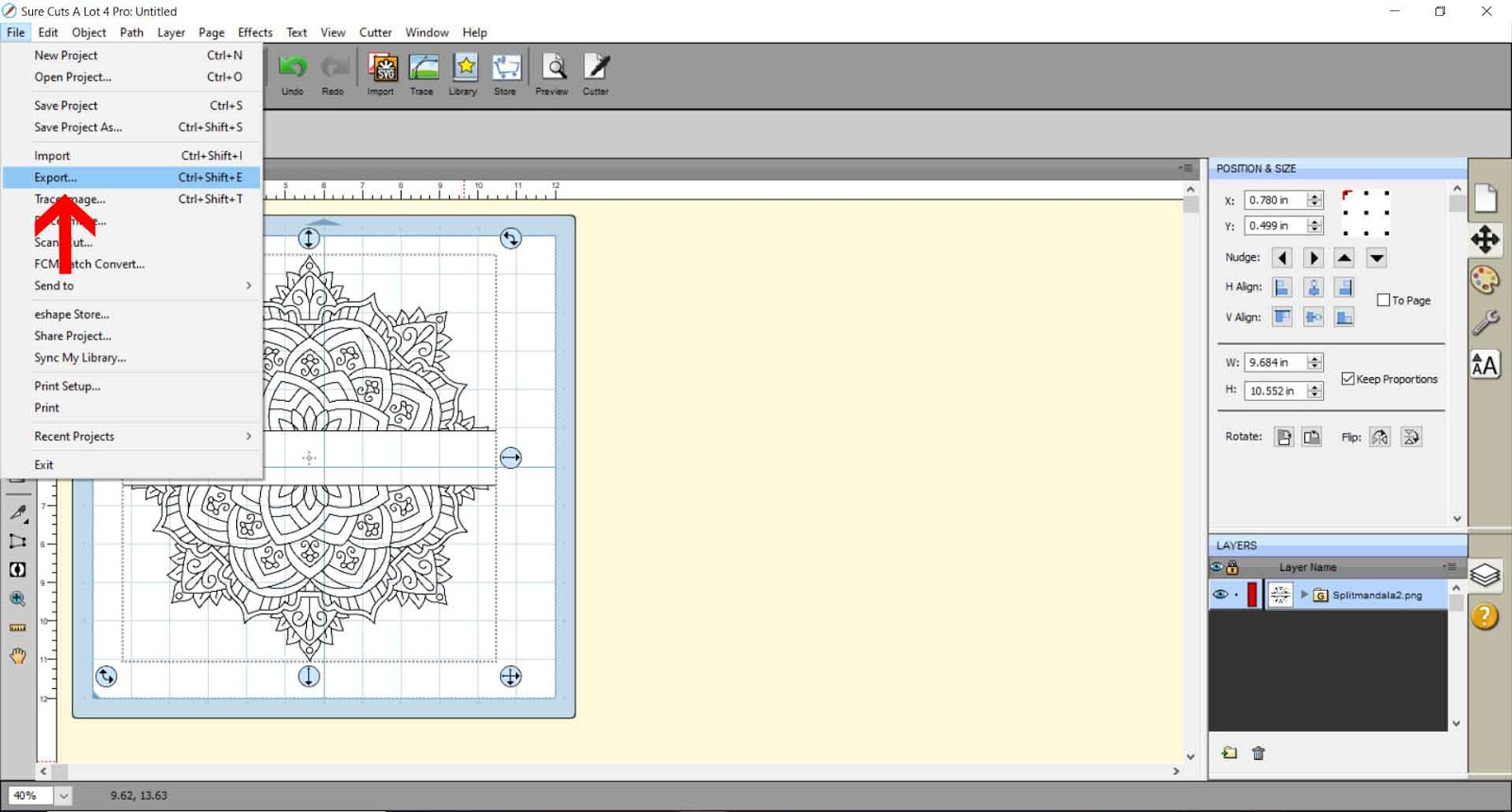Open the Document page panel icon

click(x=1486, y=198)
